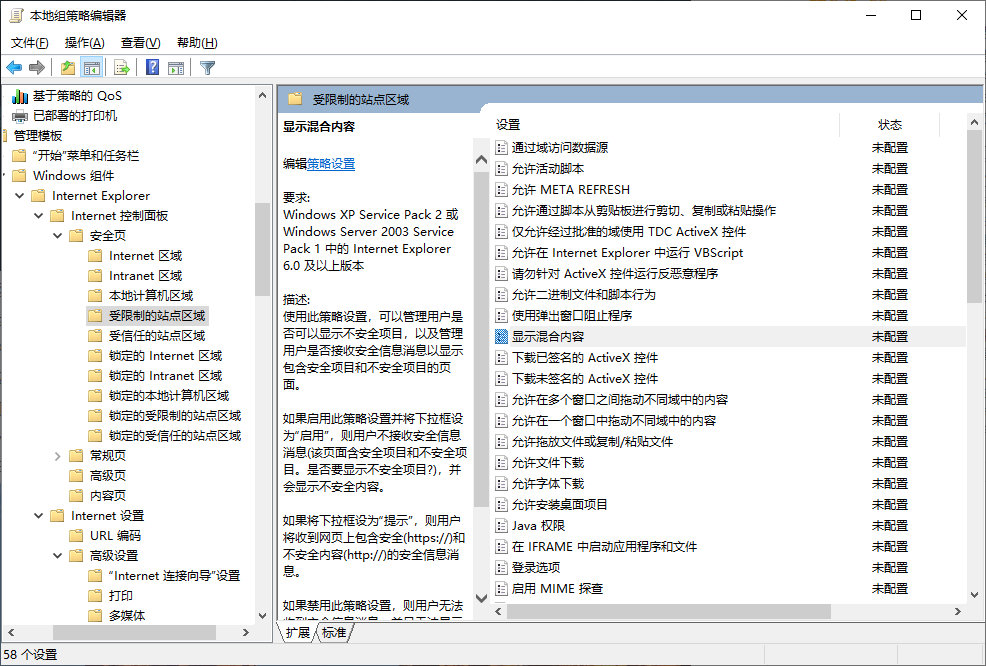Sort by the 状态 column header

[890, 125]
